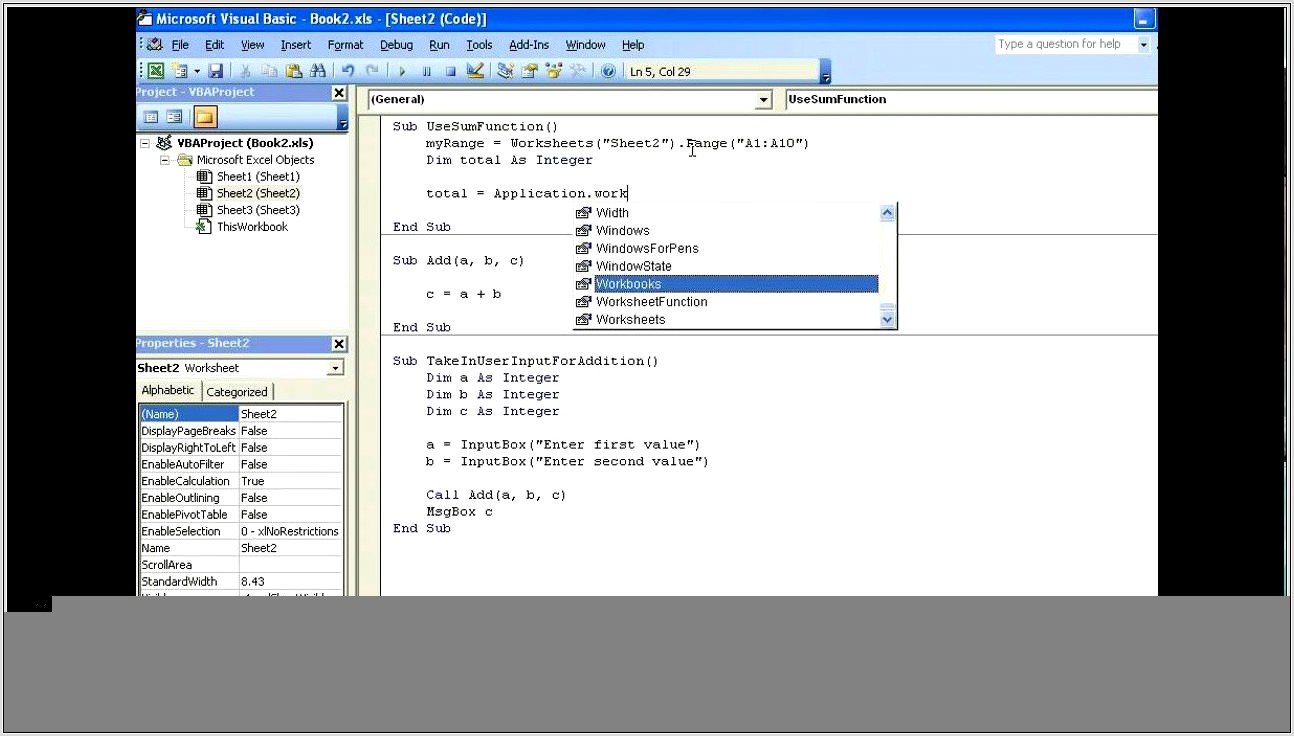Run the macro with the play icon
Image resolution: width=1294 pixels, height=736 pixels.
(402, 71)
